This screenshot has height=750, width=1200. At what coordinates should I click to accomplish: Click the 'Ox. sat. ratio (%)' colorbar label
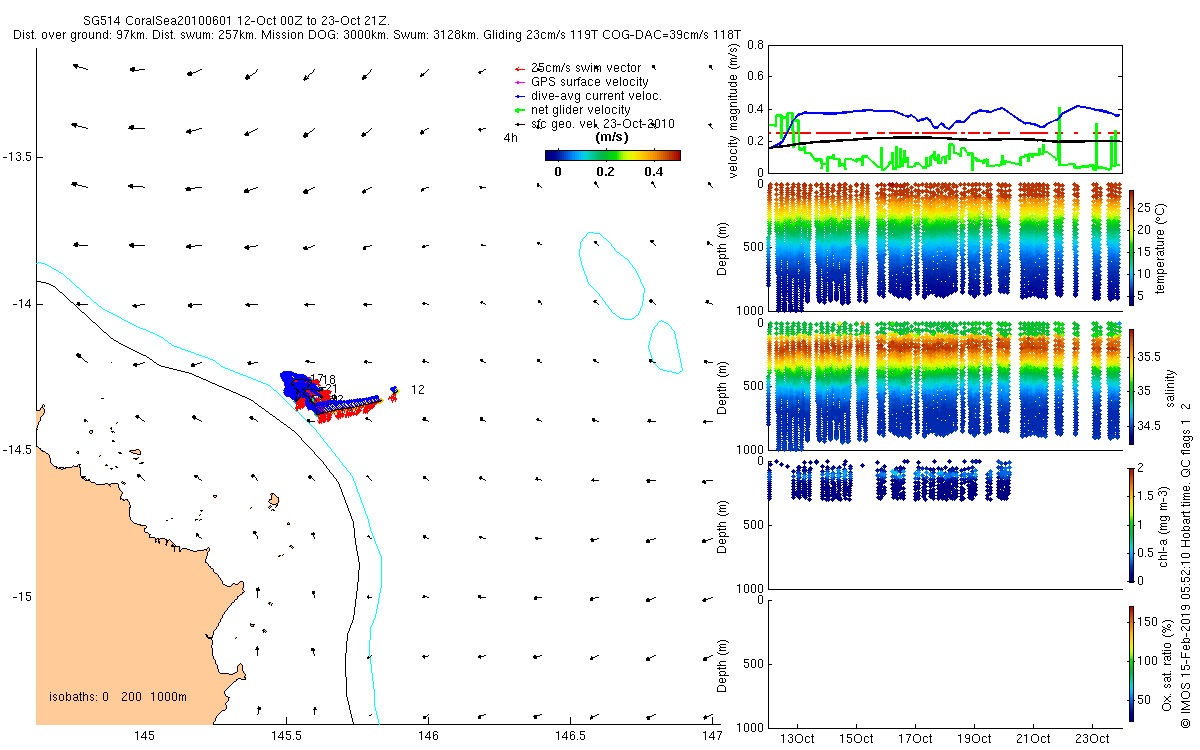coord(1168,664)
